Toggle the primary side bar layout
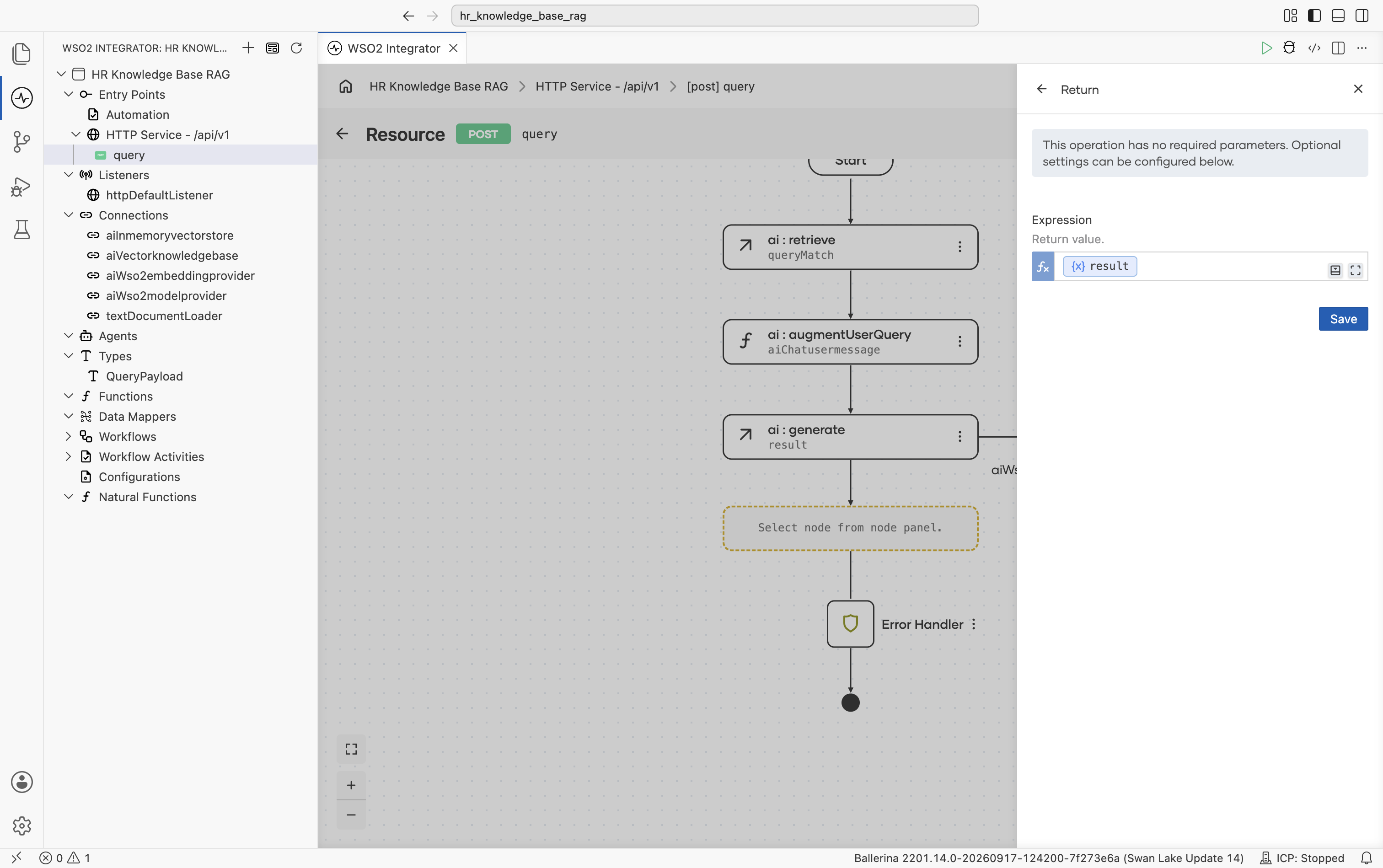 [x=1314, y=16]
